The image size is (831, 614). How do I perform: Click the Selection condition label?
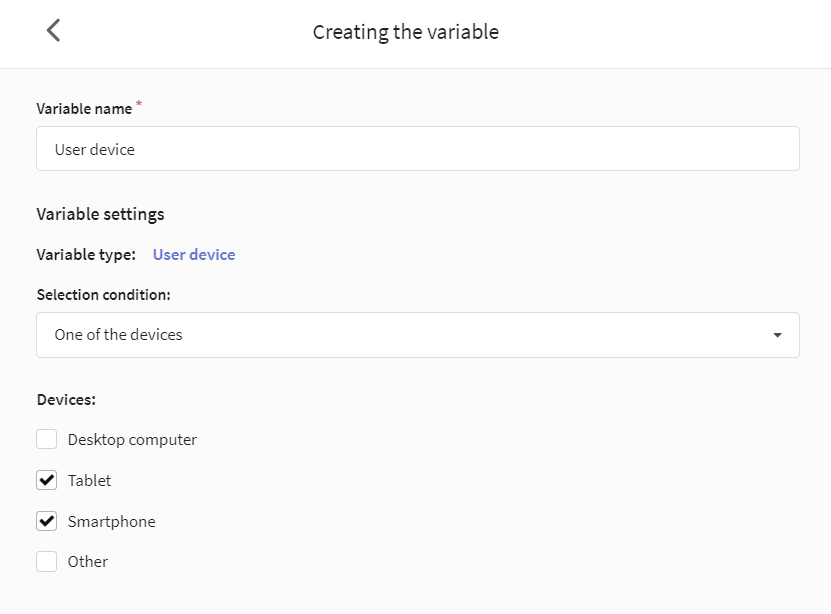click(103, 295)
